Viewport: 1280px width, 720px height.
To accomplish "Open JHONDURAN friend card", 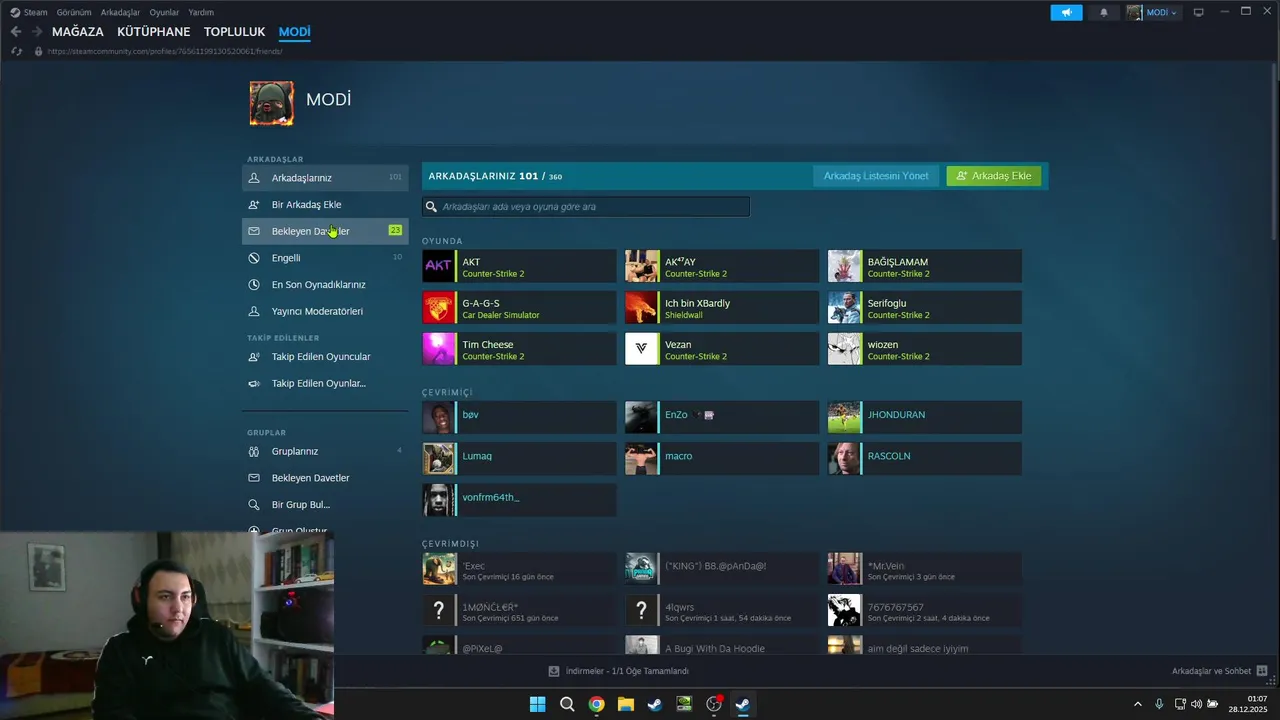I will point(925,417).
